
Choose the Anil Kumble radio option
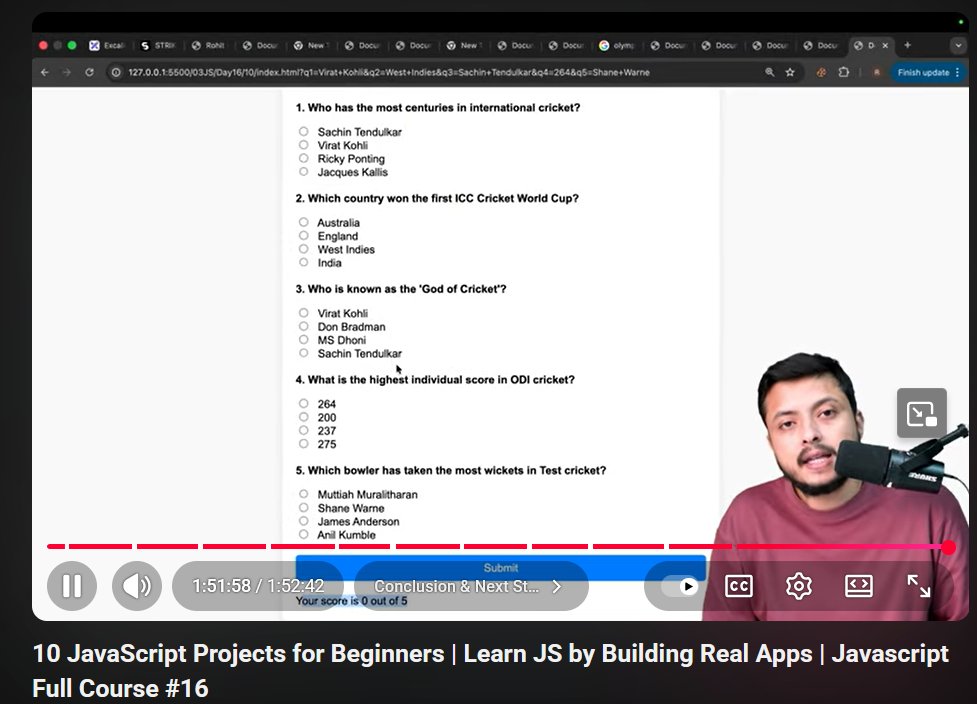tap(303, 534)
